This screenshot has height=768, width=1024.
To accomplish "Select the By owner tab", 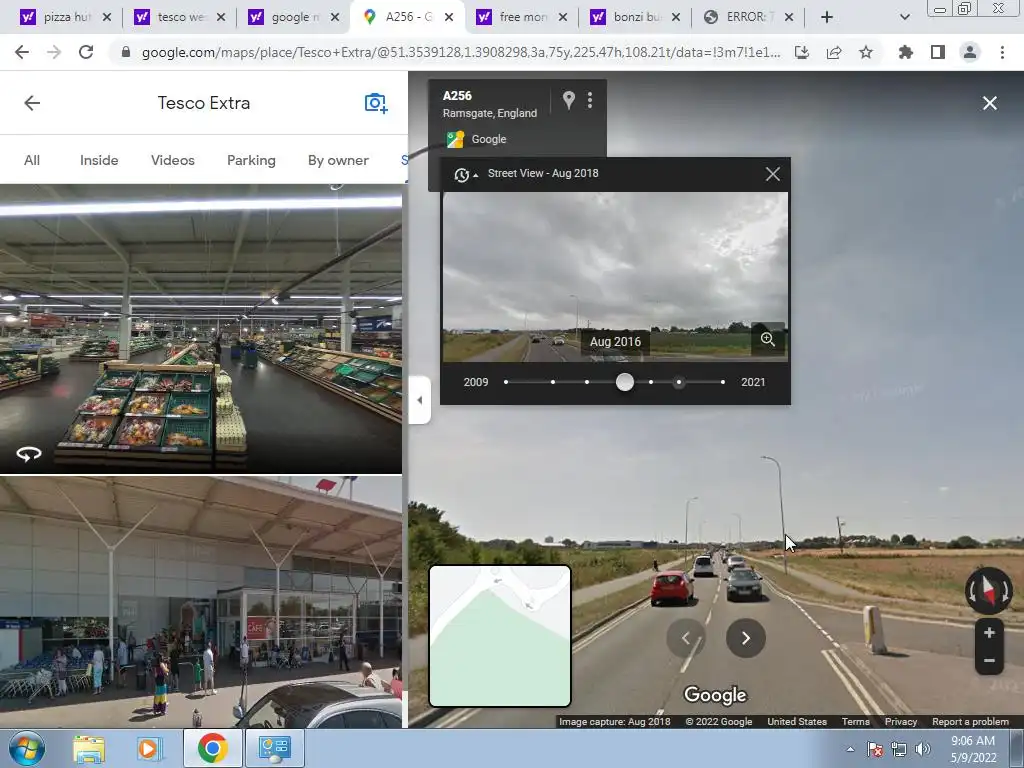I will (338, 160).
